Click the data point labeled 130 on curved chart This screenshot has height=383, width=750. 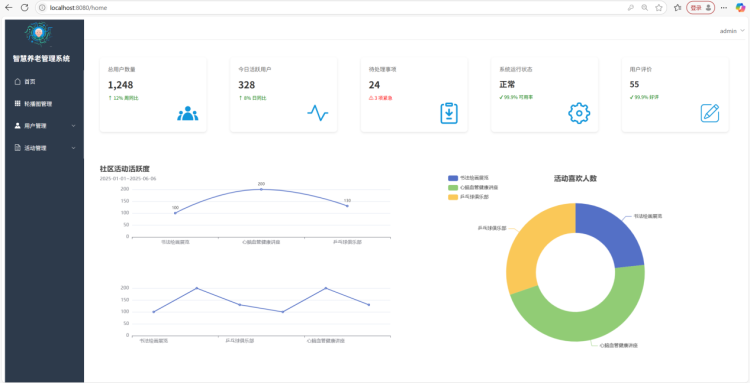(x=347, y=206)
